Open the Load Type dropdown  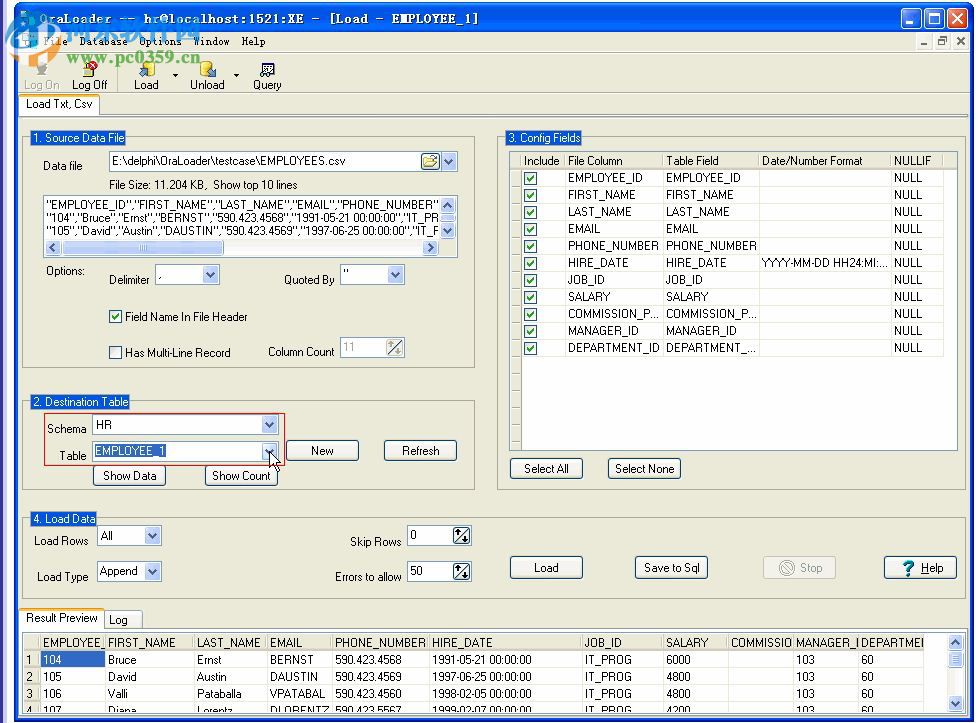pyautogui.click(x=152, y=572)
